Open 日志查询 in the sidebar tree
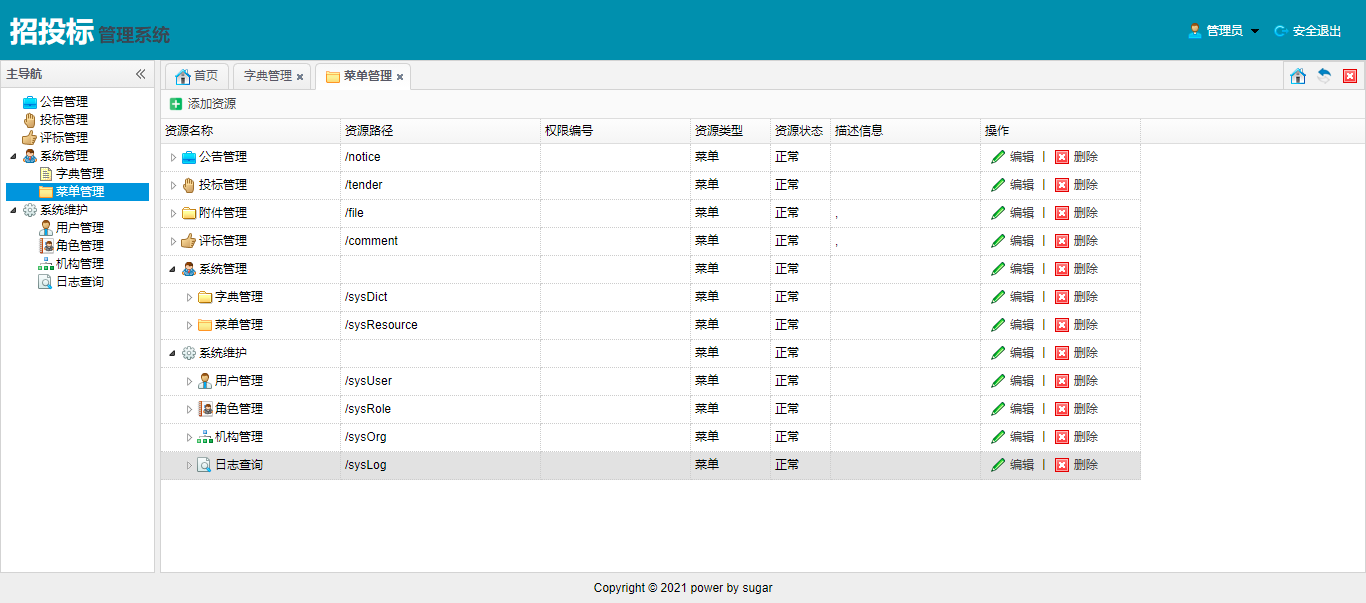This screenshot has height=603, width=1366. tap(80, 282)
